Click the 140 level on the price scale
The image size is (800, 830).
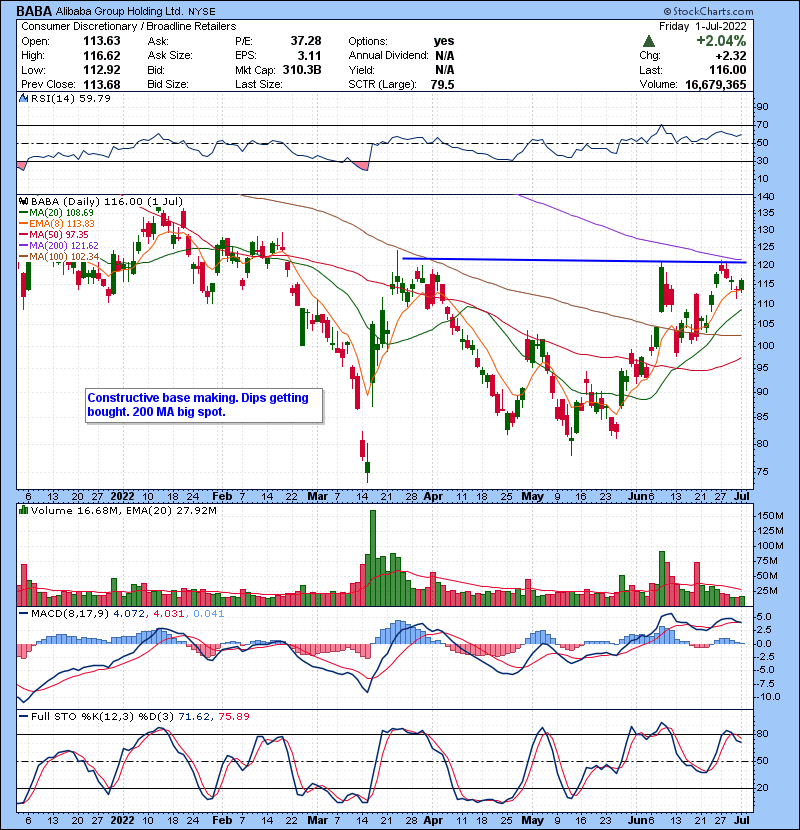pyautogui.click(x=766, y=196)
